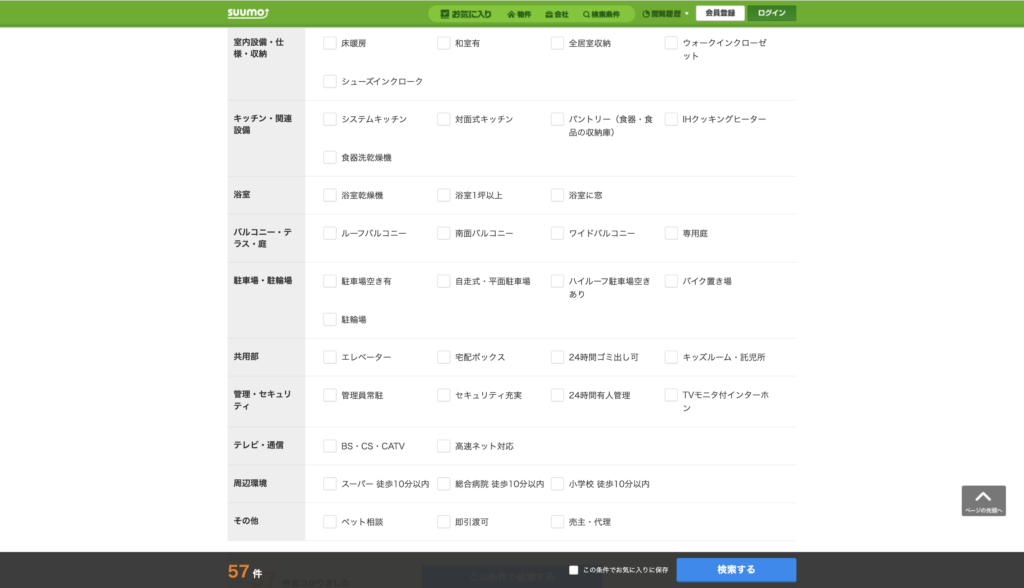Viewport: 1024px width, 588px height.
Task: Click the SUUMO logo
Action: click(x=248, y=13)
